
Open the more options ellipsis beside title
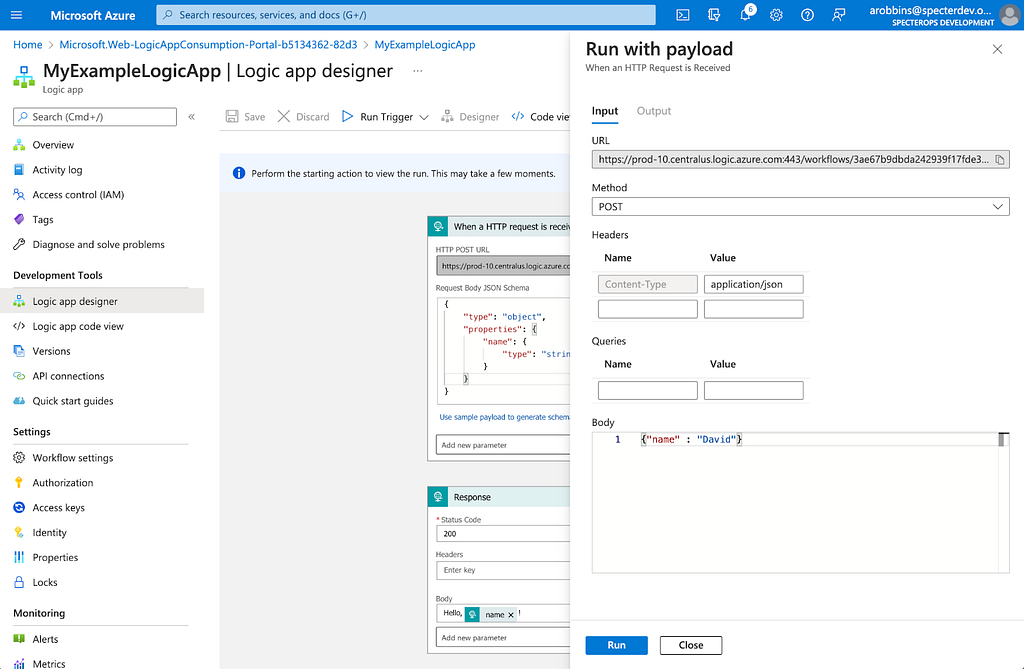[417, 71]
